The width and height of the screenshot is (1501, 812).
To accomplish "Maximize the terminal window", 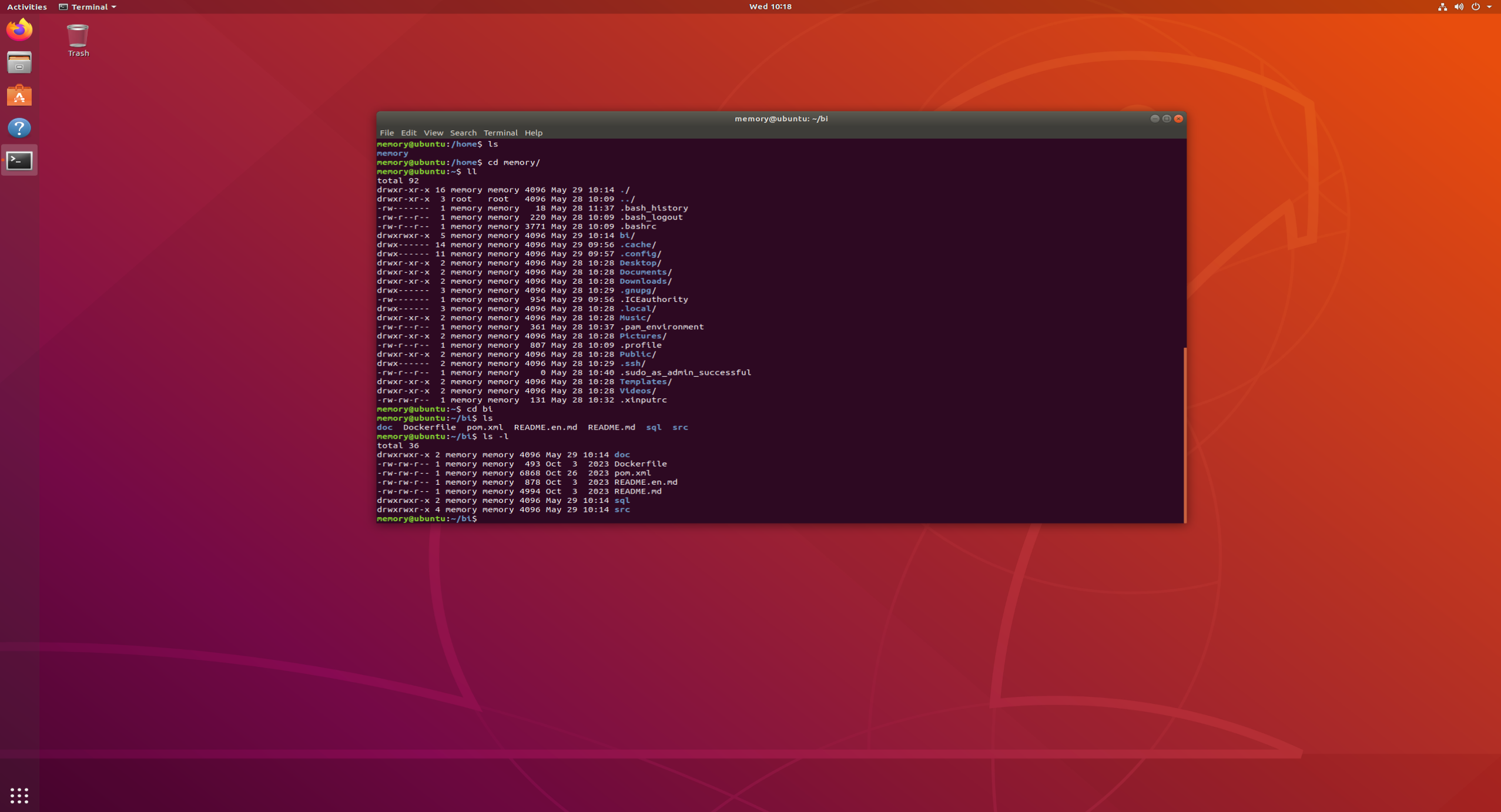I will tap(1167, 119).
